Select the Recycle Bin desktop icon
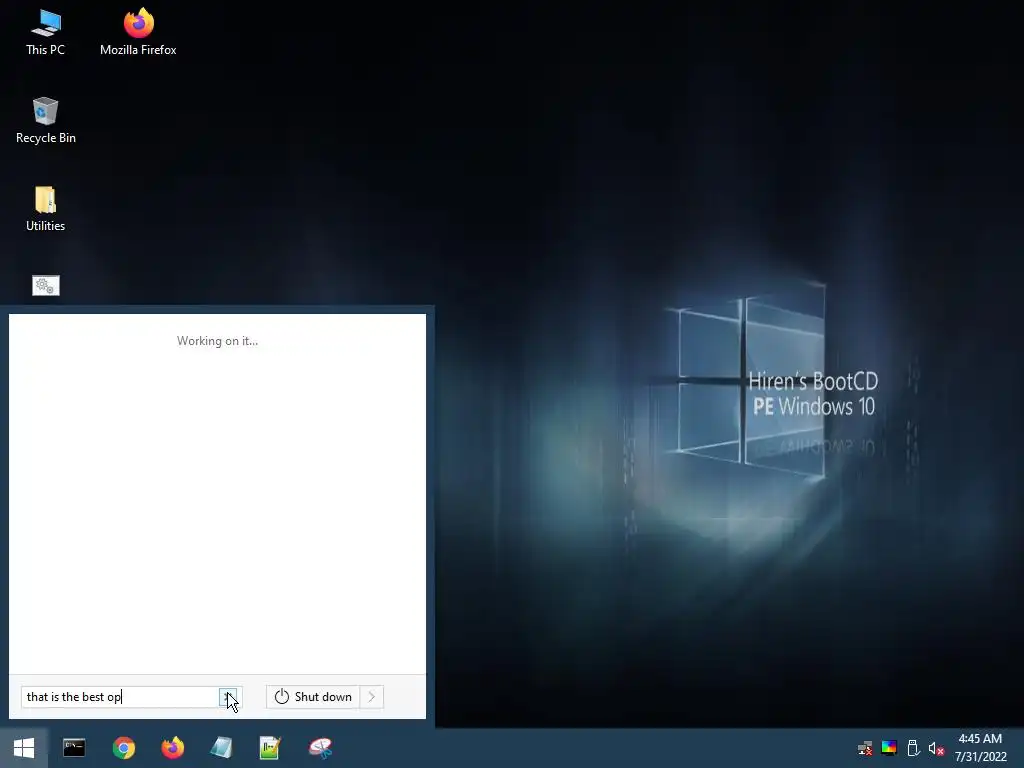The height and width of the screenshot is (768, 1024). [x=46, y=121]
